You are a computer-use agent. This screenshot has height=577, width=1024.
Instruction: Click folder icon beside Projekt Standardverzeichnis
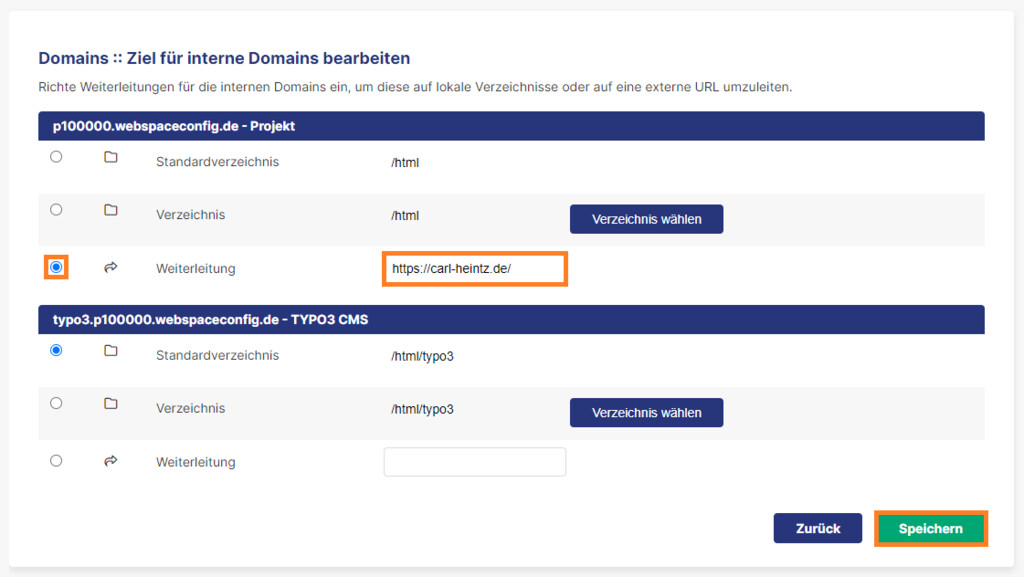point(111,157)
